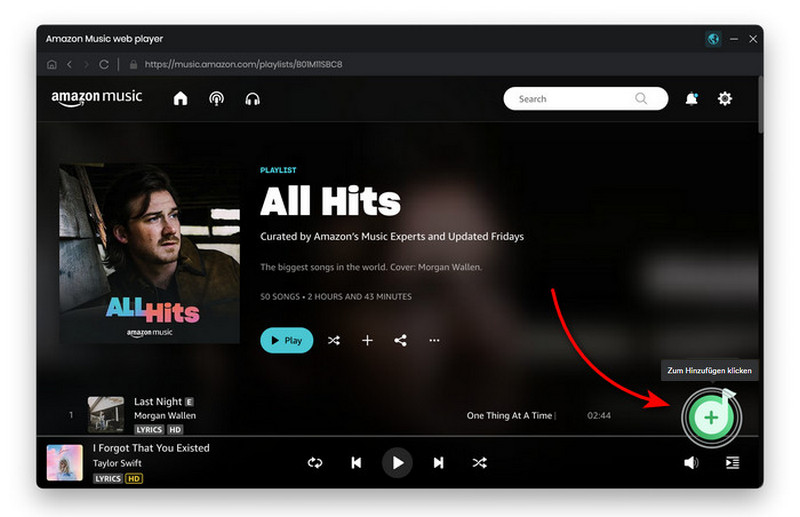Image resolution: width=800 pixels, height=517 pixels.
Task: Minimize the web player window
Action: coord(734,39)
